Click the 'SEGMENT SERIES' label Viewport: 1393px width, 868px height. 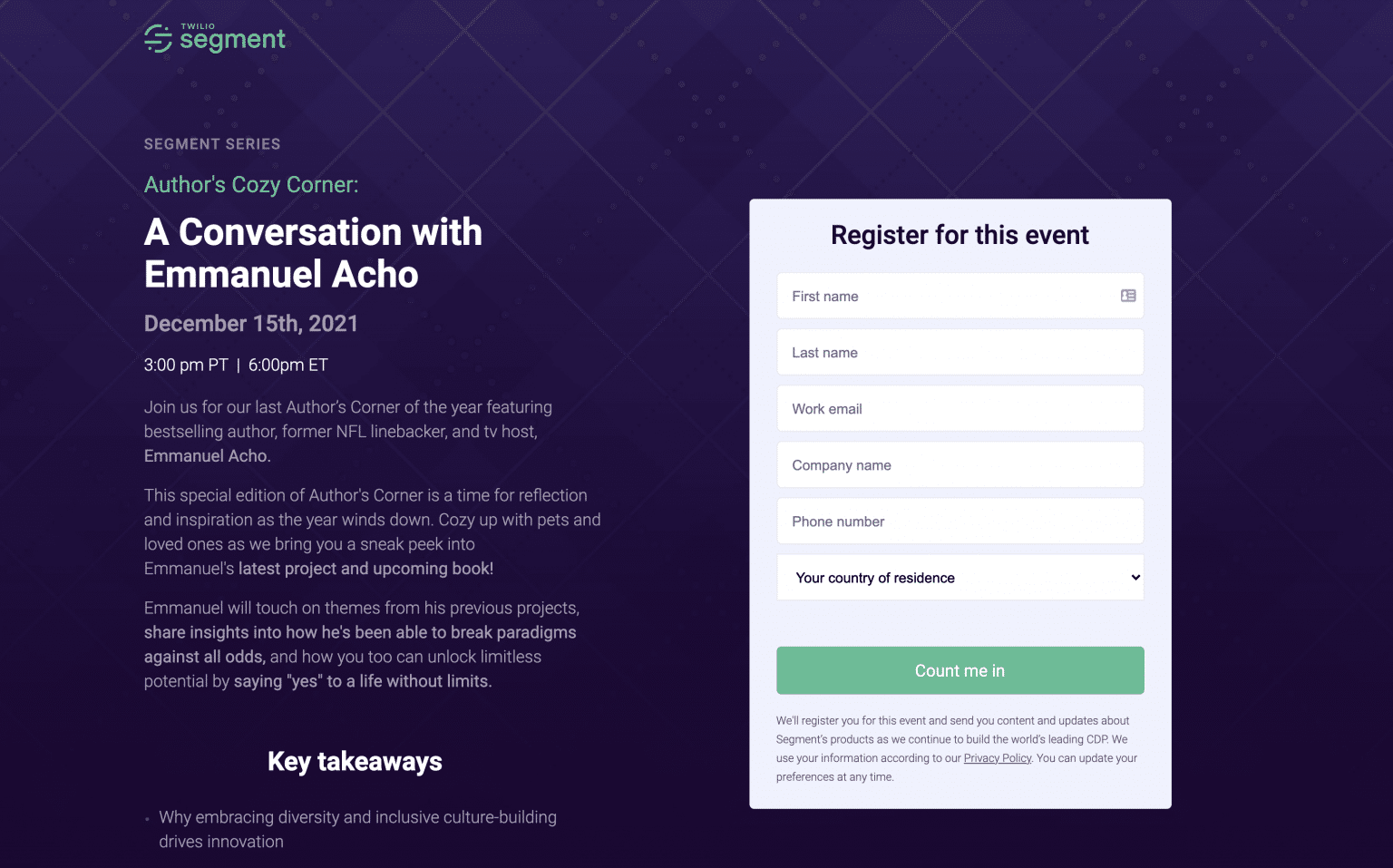coord(212,144)
